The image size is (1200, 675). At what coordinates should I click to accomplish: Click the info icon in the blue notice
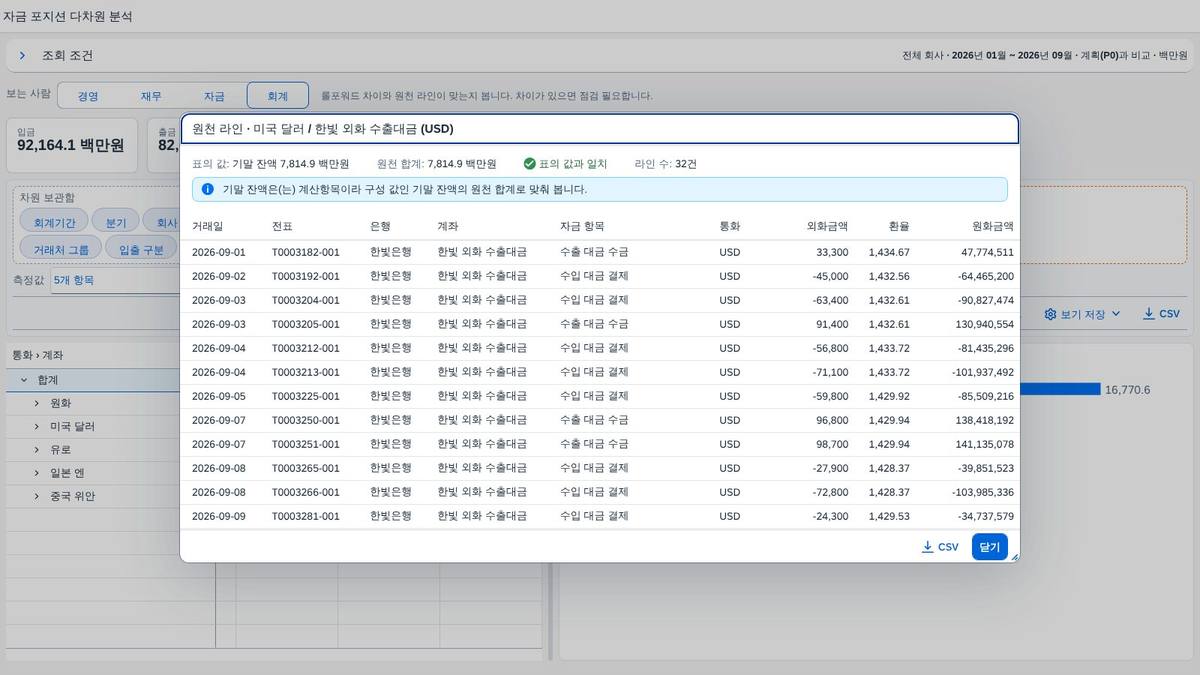point(207,189)
